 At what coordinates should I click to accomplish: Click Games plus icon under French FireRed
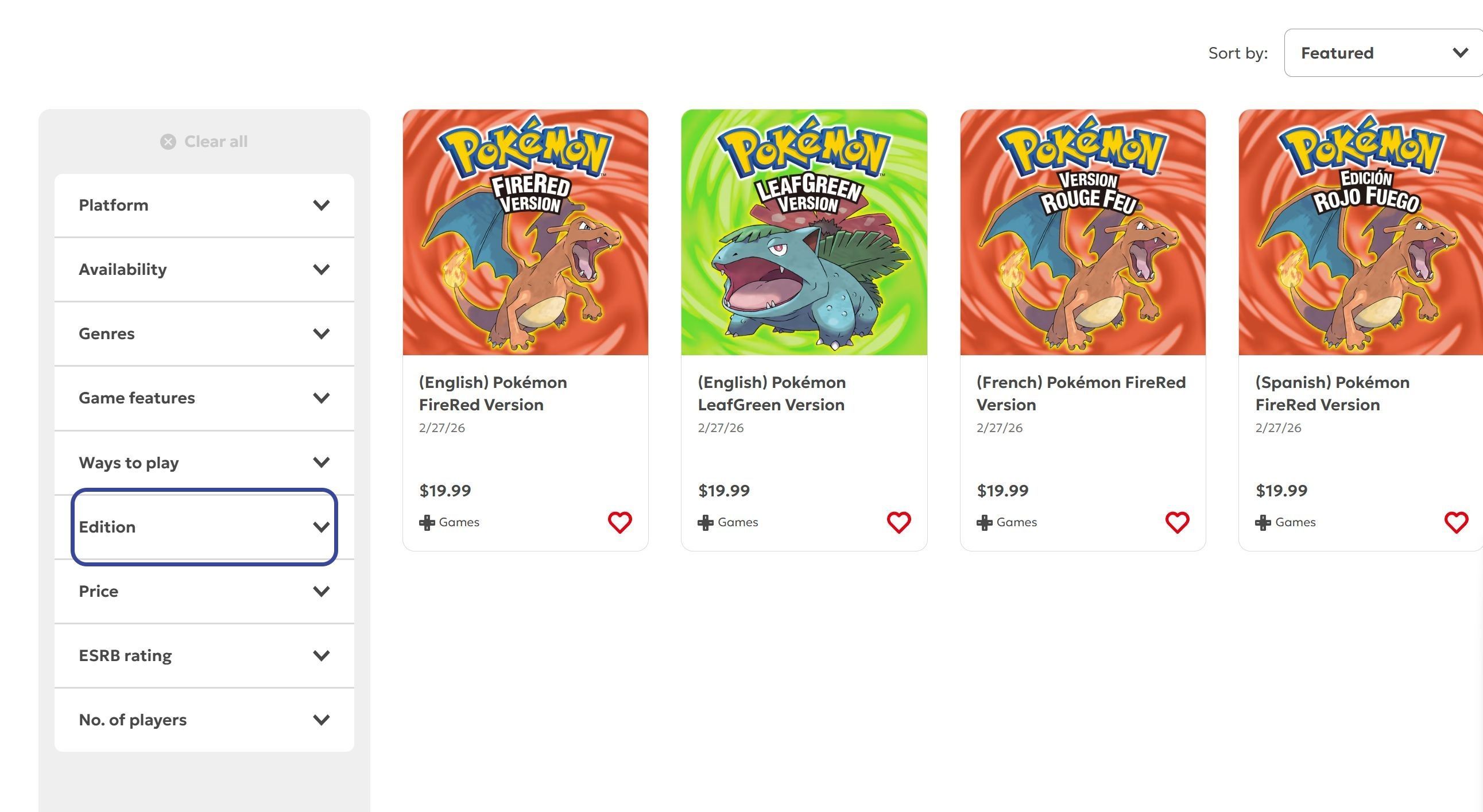tap(984, 523)
